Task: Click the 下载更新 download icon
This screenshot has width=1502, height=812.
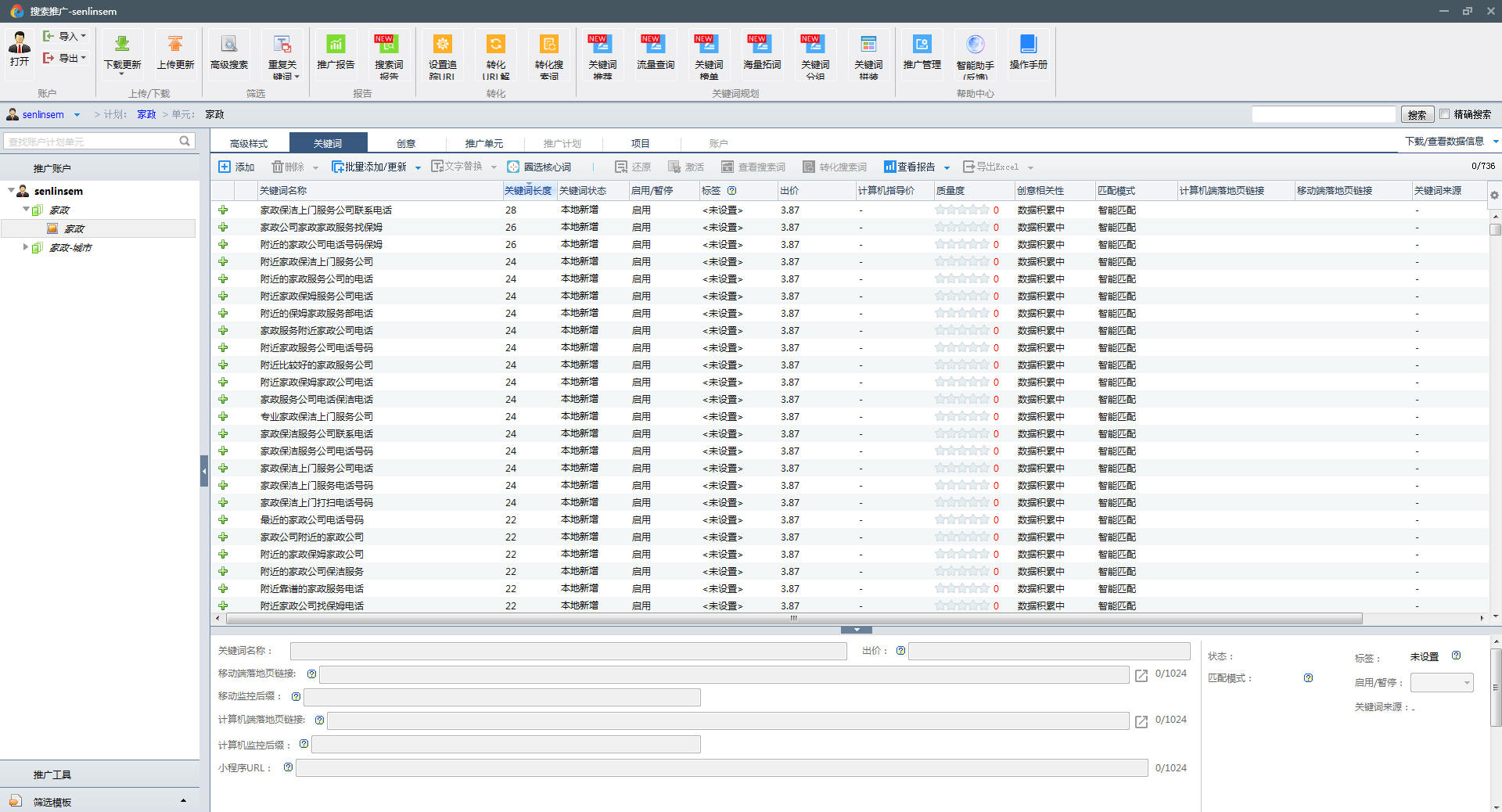Action: (x=122, y=45)
